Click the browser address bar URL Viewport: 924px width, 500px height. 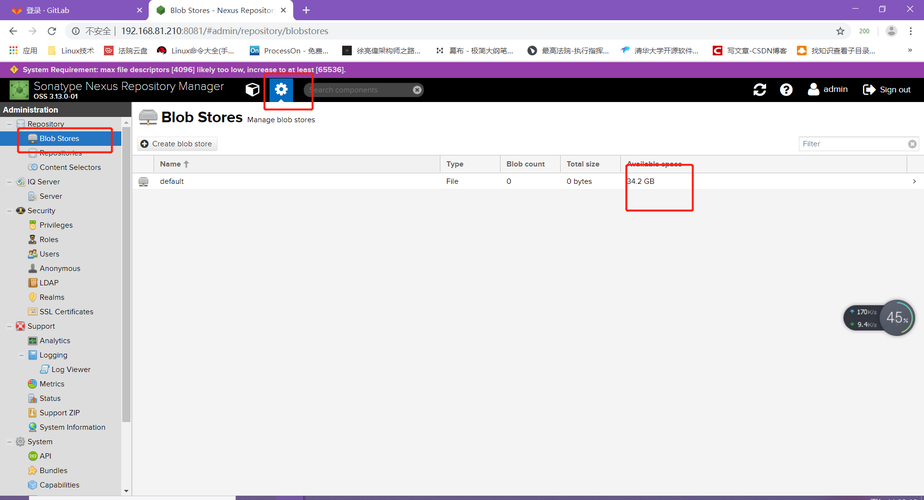pyautogui.click(x=225, y=31)
